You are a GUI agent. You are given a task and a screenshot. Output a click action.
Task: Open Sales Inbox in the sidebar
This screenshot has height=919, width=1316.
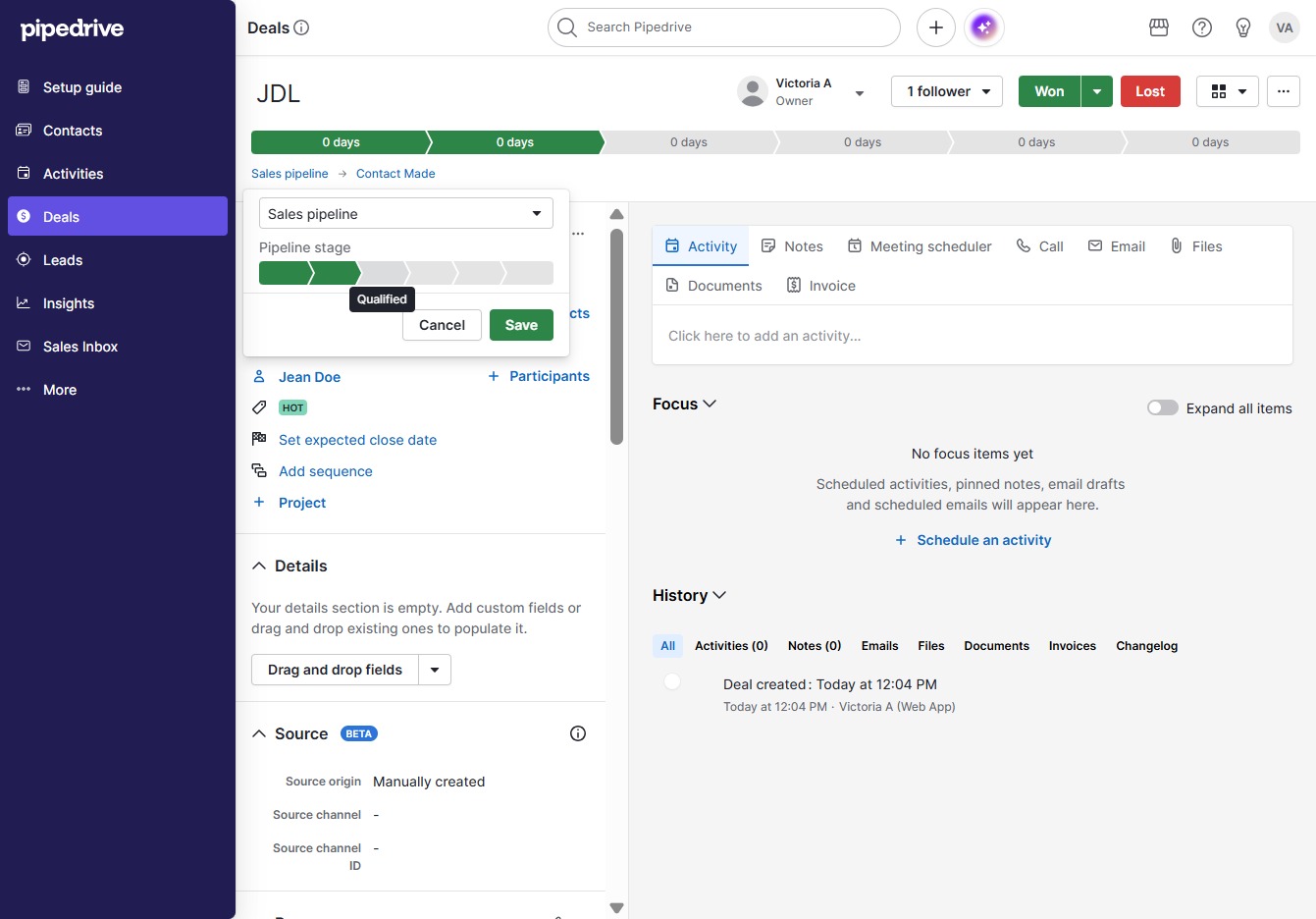(118, 347)
